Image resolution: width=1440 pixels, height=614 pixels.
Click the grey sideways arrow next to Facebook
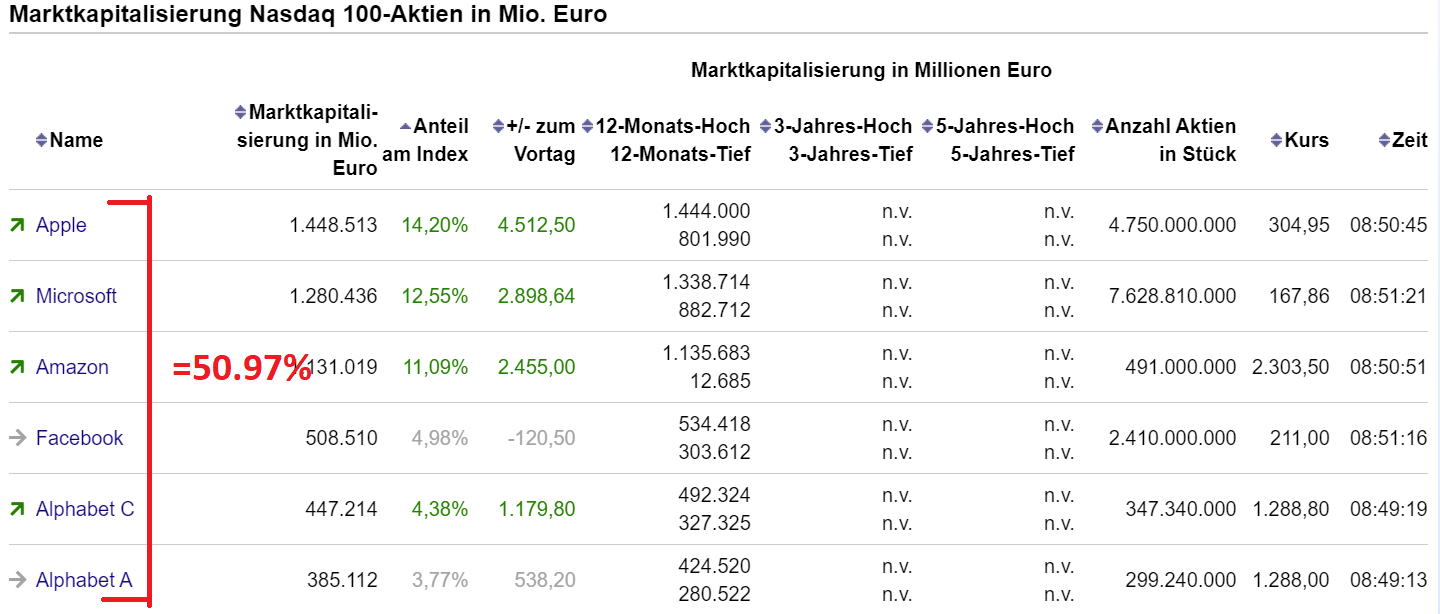17,438
